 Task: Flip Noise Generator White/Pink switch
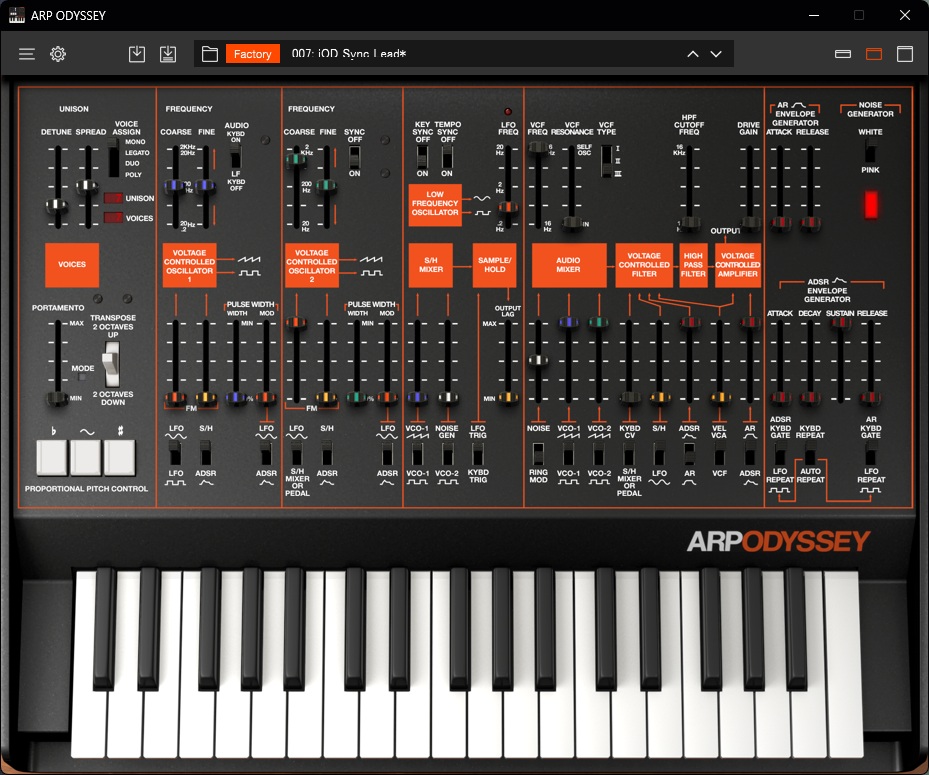click(x=870, y=151)
